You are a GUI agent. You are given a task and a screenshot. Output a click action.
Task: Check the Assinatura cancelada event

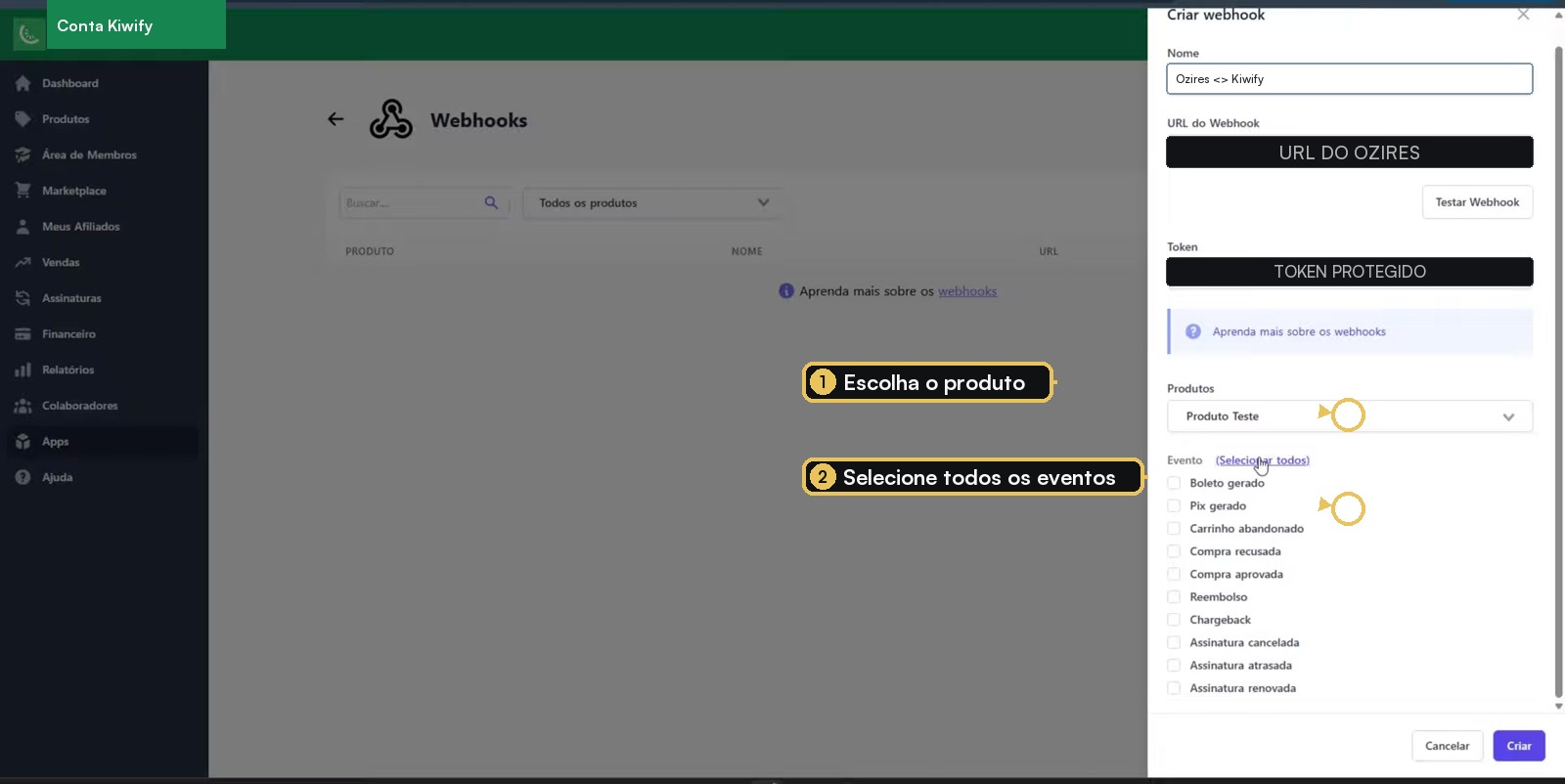click(x=1174, y=642)
